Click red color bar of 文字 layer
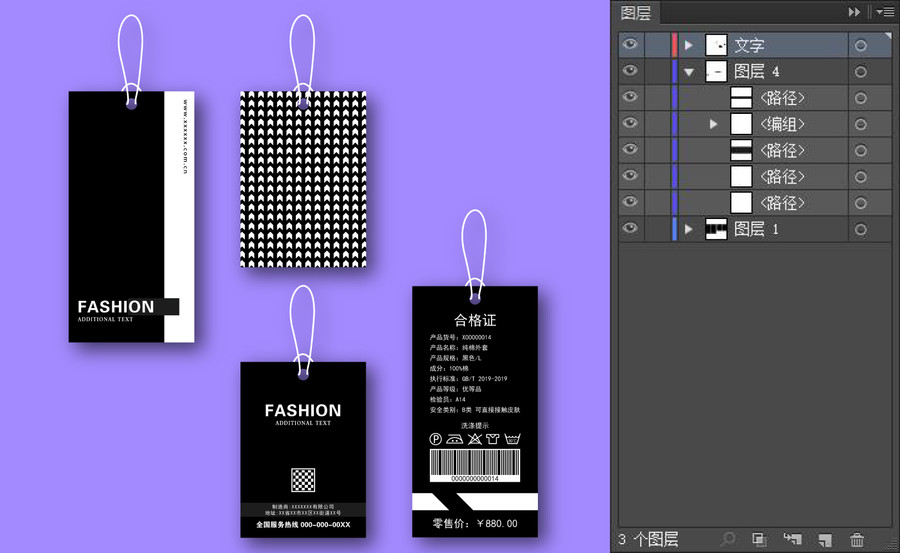 point(674,45)
